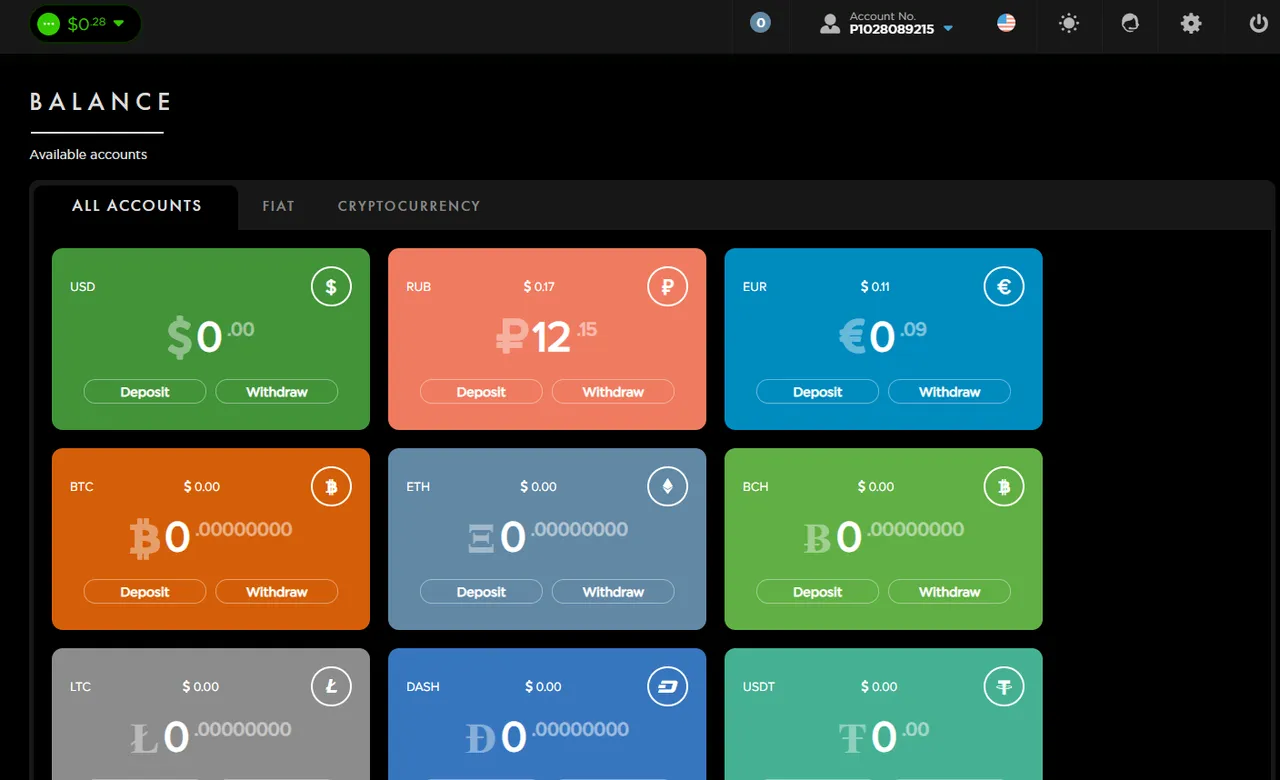Click the USDT balance 0.00
This screenshot has width=1280, height=780.
click(884, 737)
